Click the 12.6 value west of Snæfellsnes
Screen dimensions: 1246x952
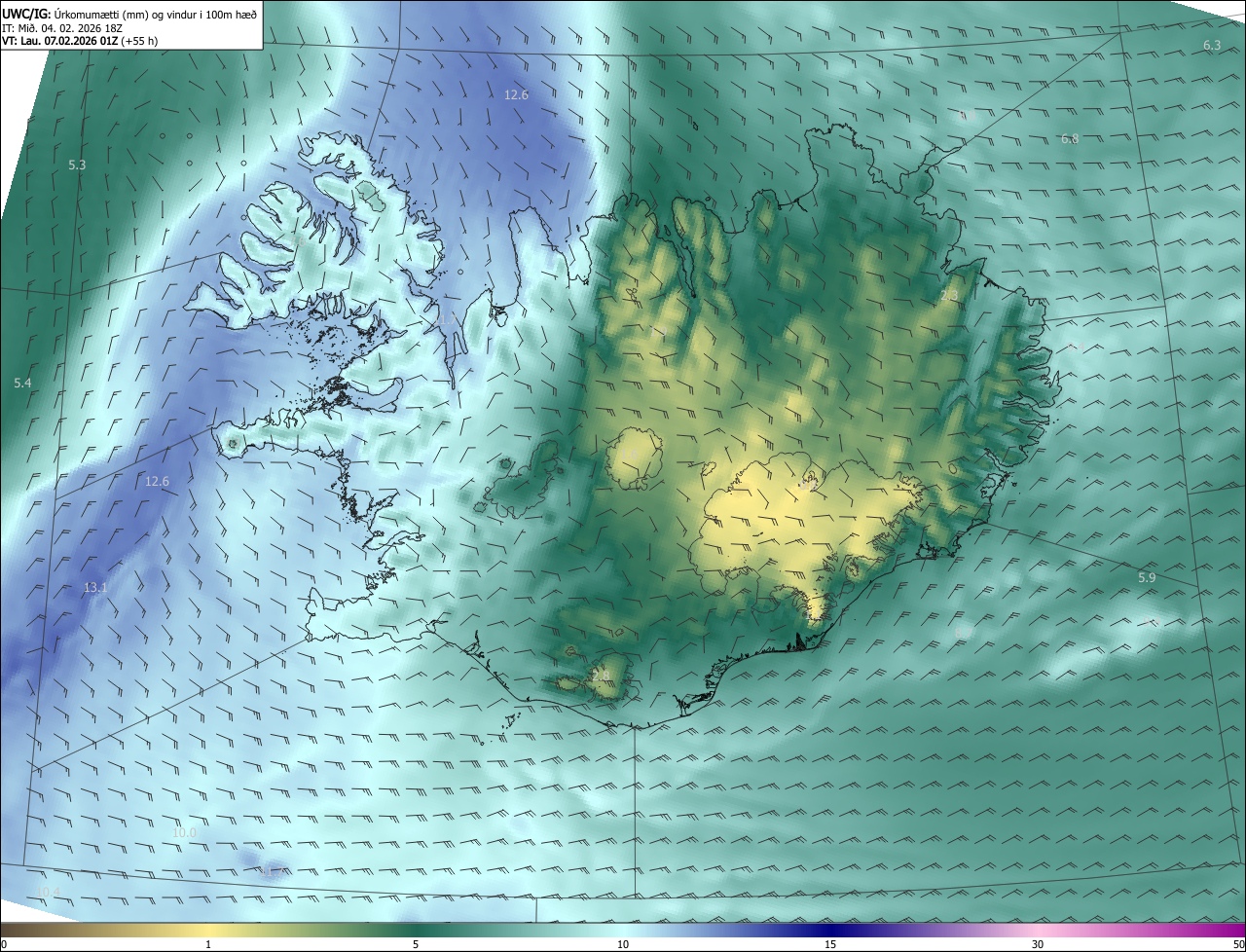point(157,482)
